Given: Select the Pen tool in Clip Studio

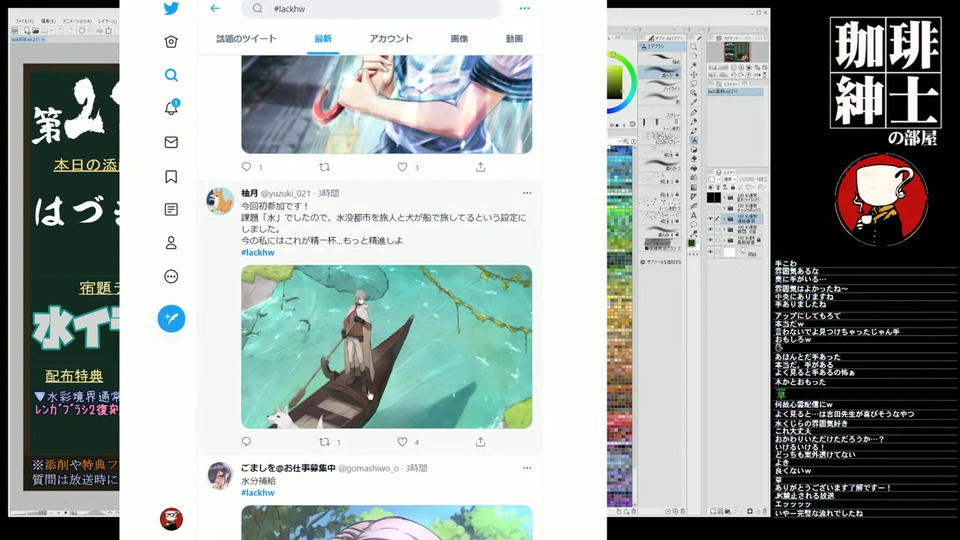Looking at the screenshot, I should click(694, 112).
